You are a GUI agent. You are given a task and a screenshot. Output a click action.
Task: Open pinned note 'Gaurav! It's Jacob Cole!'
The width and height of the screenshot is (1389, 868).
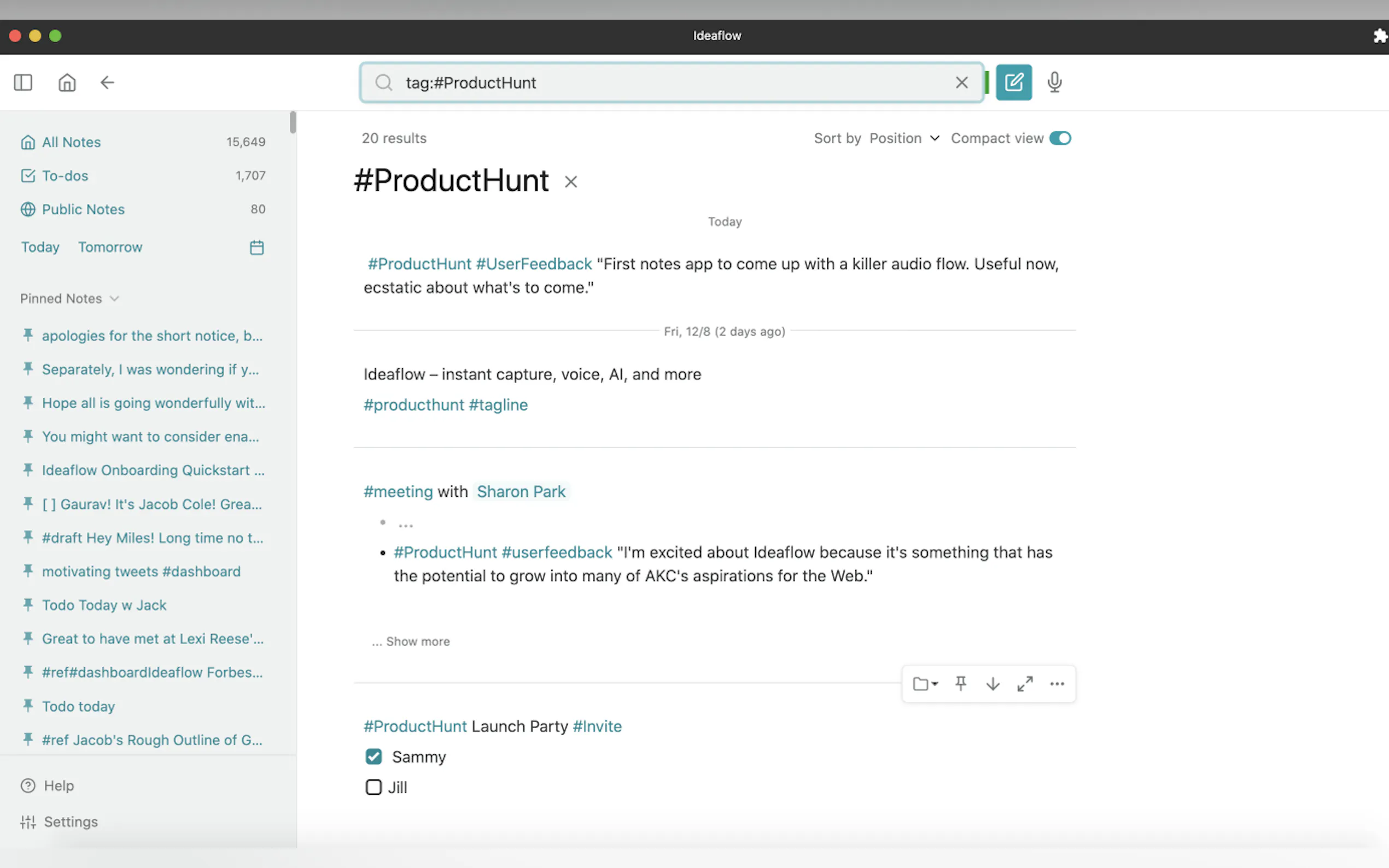152,504
